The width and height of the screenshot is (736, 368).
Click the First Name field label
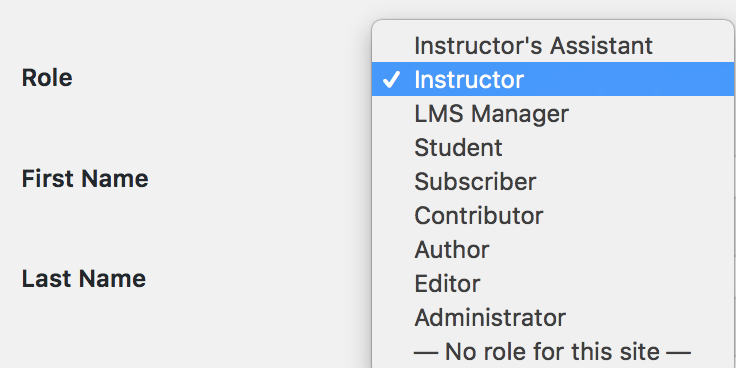pos(85,179)
